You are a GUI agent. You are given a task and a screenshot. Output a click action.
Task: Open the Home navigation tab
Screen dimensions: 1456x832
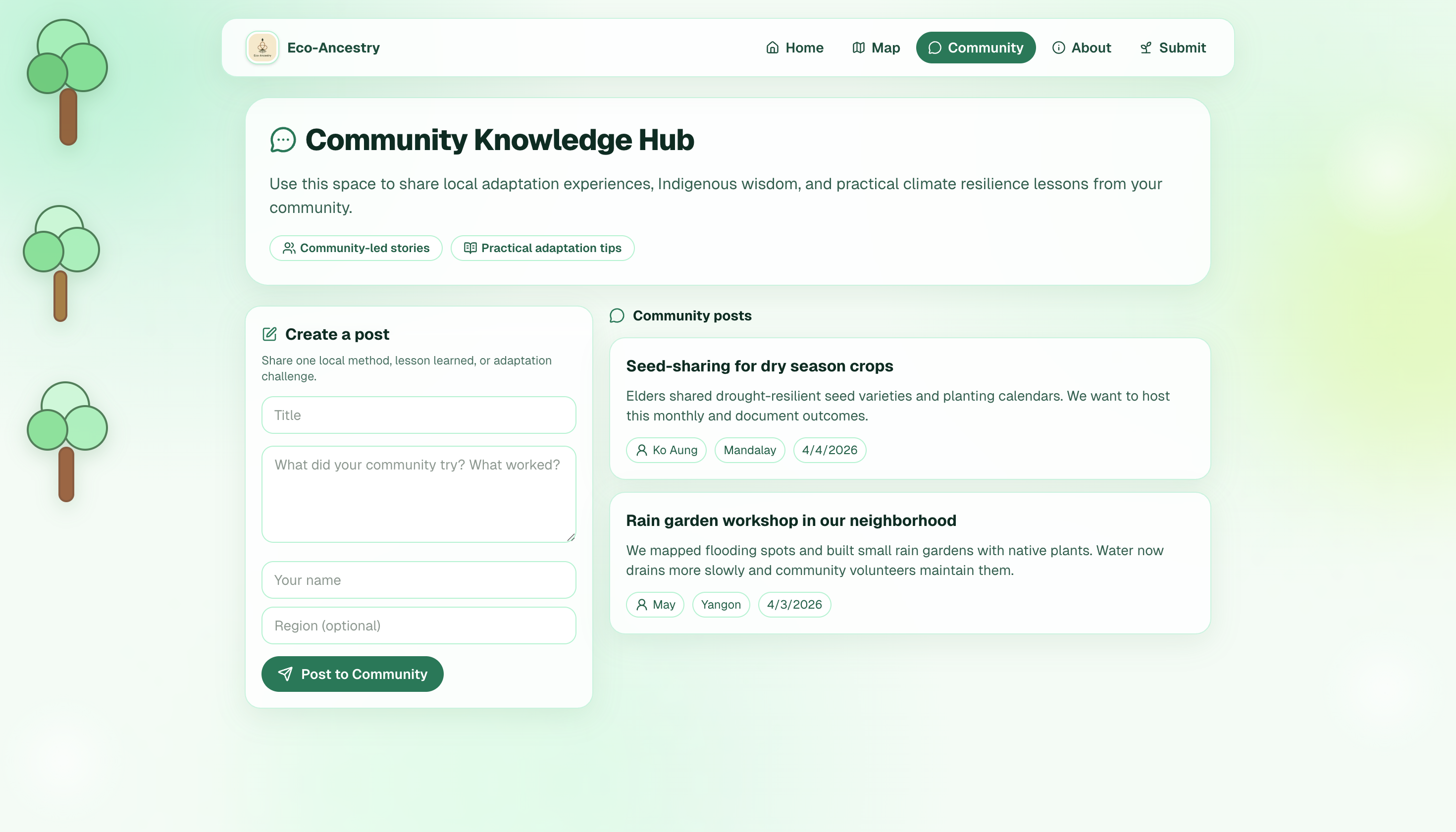tap(794, 48)
